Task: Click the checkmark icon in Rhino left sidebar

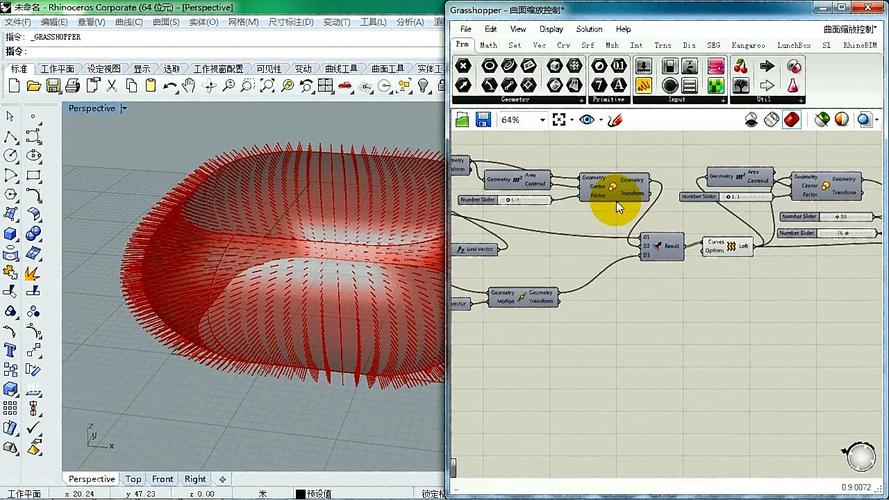Action: [33, 426]
